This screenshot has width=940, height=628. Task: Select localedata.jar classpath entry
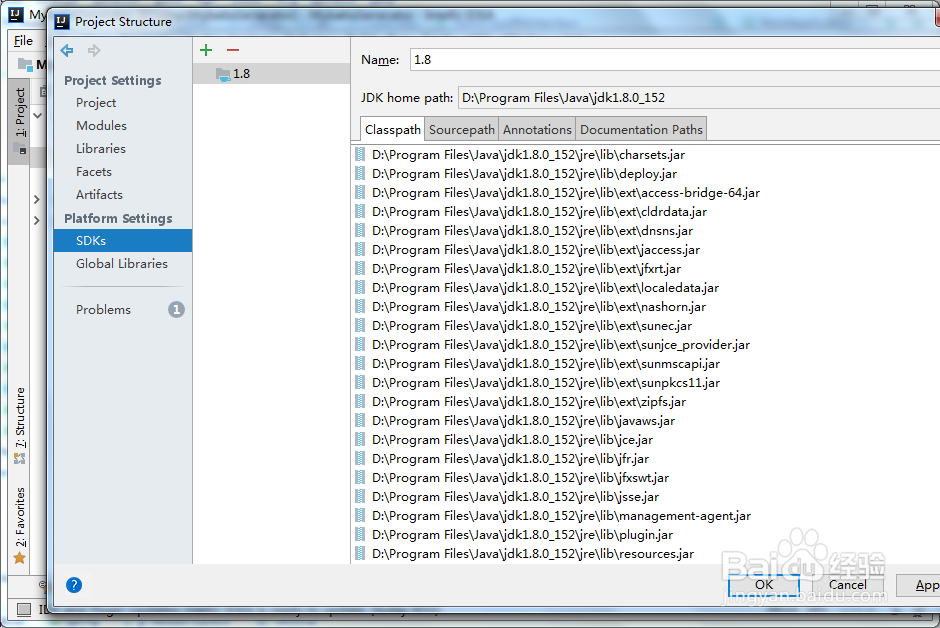546,288
